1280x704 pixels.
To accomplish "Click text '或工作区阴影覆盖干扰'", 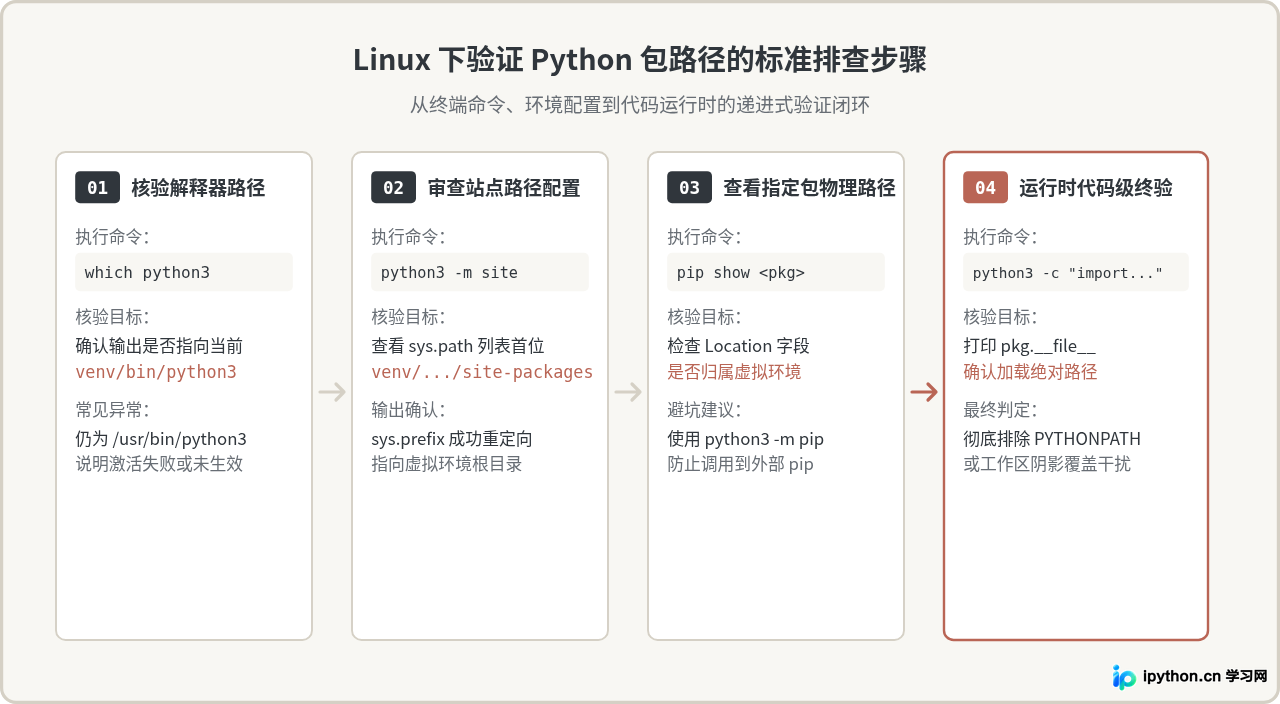I will pyautogui.click(x=1047, y=464).
